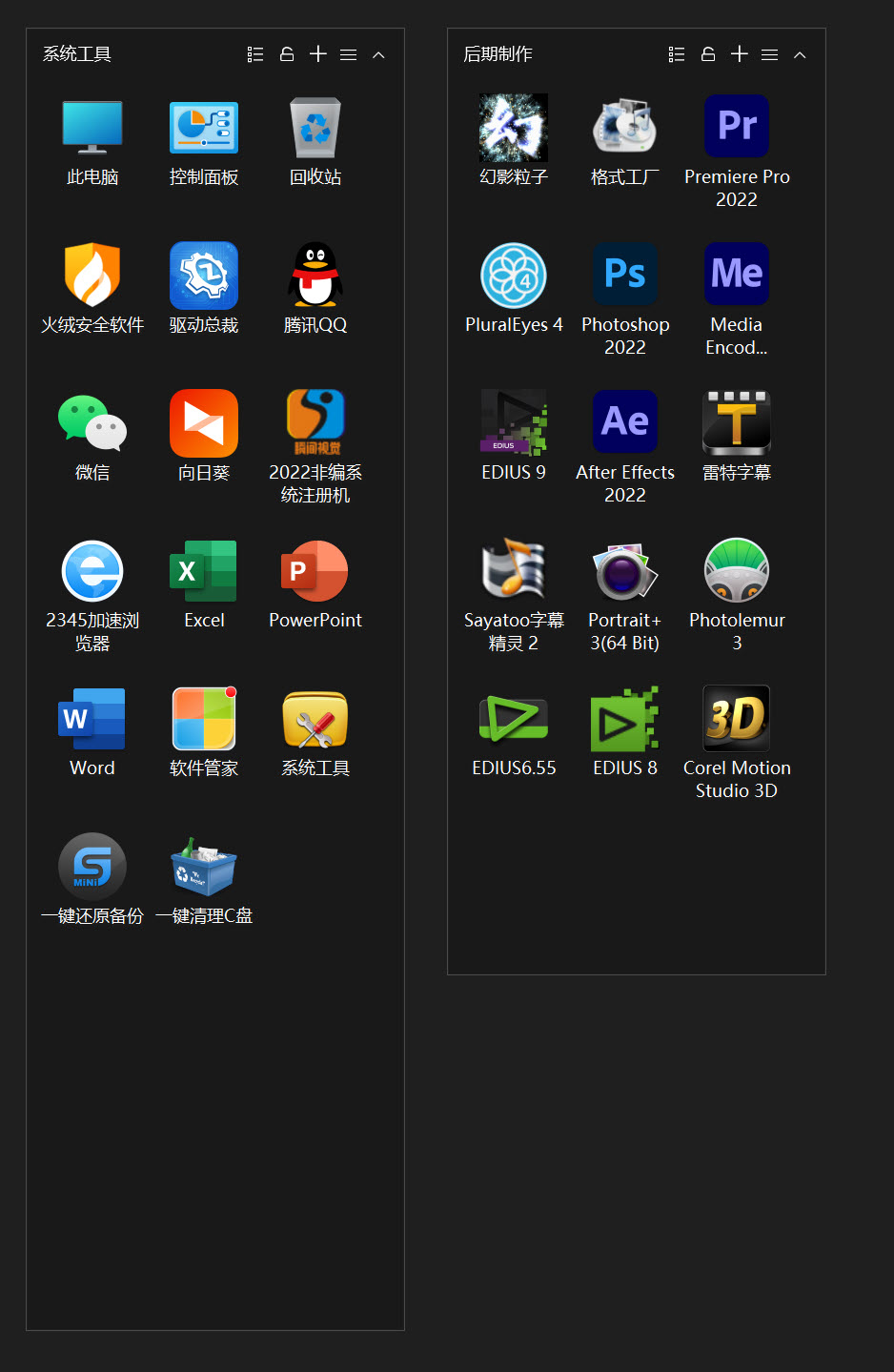Toggle the lock on 后期制作 panel
This screenshot has height=1372, width=894.
coord(708,54)
